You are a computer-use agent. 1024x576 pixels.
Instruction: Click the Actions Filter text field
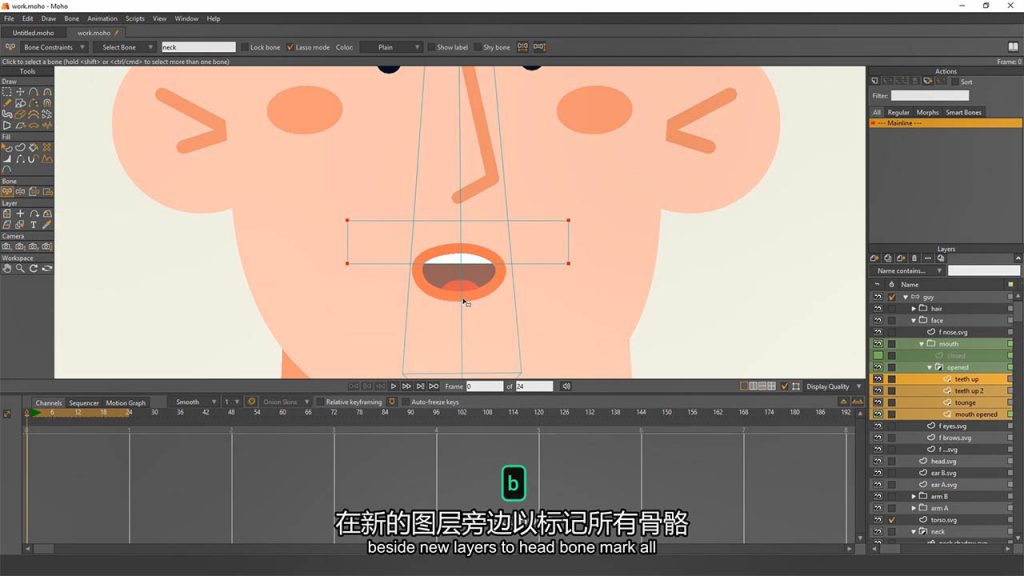point(930,96)
